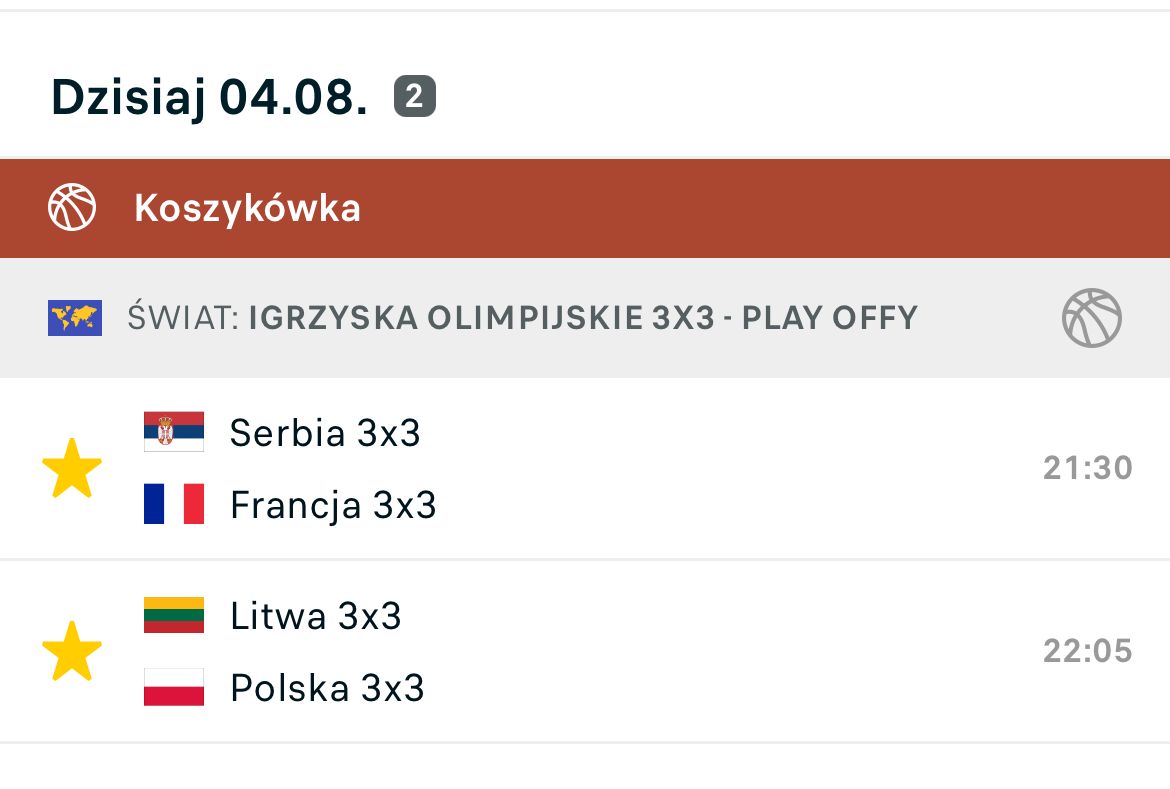
Task: Open the Serbia 3x3 team name
Action: (325, 433)
